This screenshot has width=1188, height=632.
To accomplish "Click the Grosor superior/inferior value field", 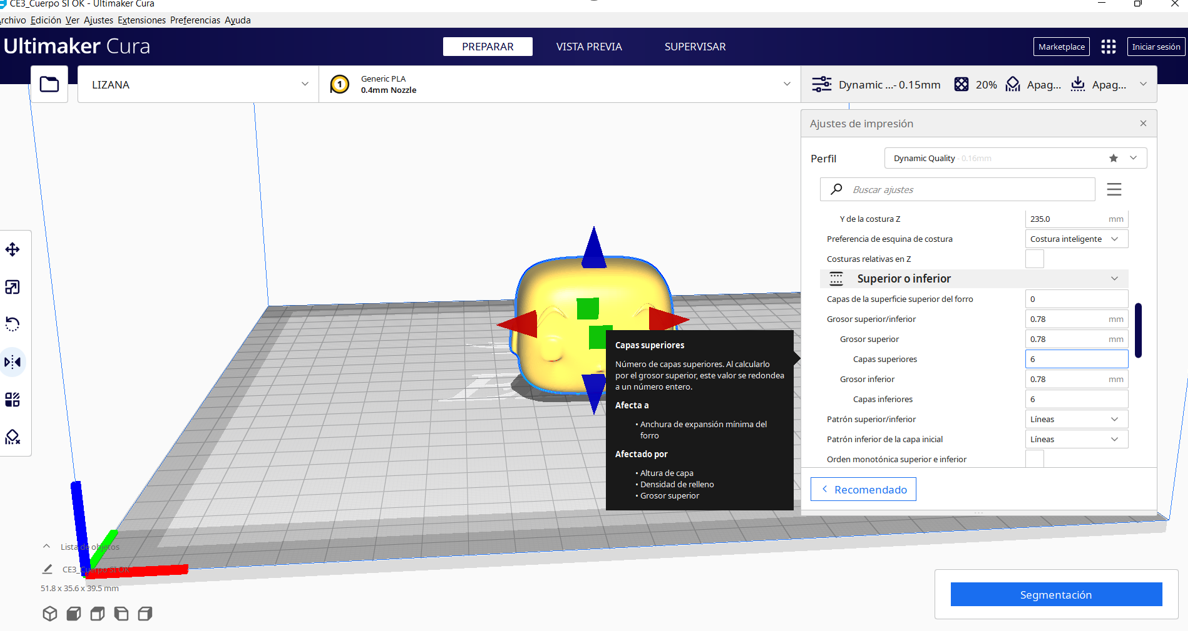I will pyautogui.click(x=1076, y=319).
